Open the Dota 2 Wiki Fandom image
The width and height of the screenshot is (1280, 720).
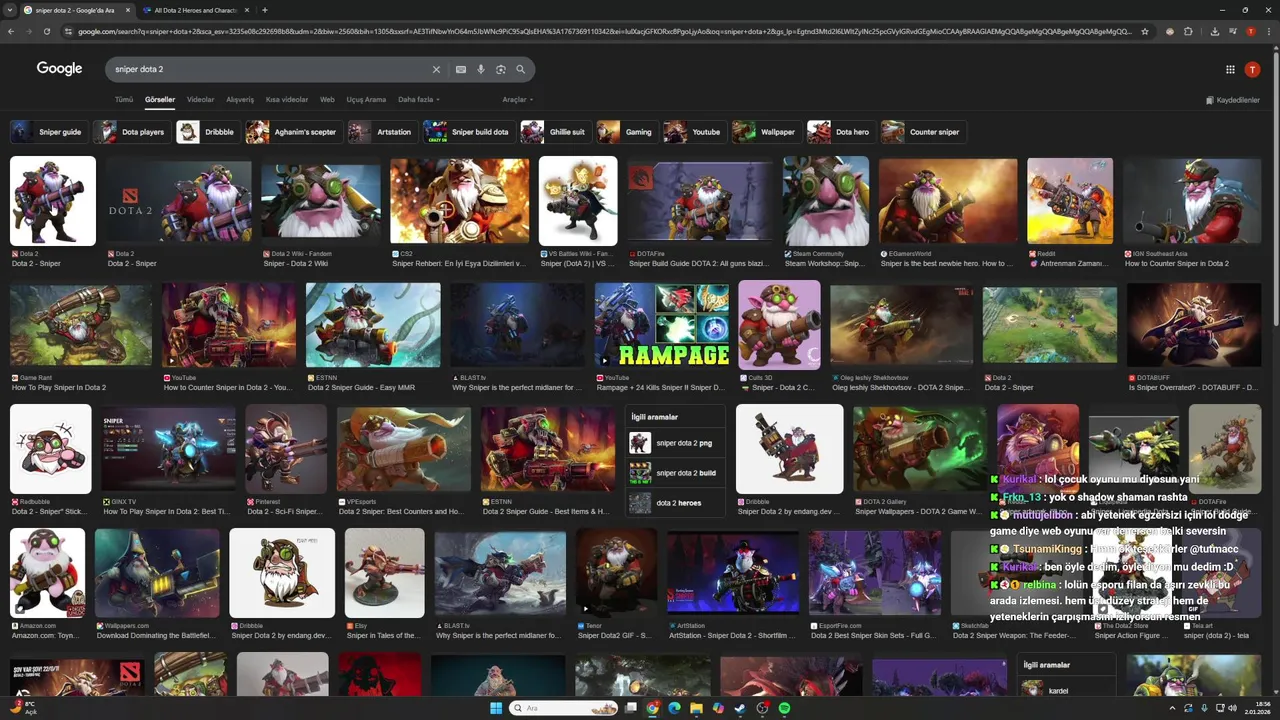click(x=321, y=201)
